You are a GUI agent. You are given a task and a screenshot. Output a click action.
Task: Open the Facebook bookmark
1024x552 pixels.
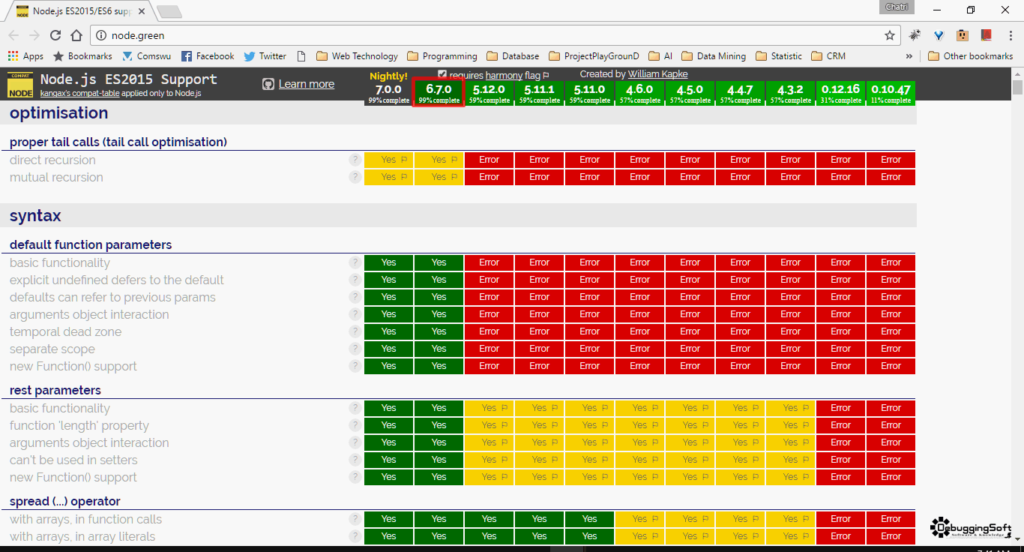(x=208, y=56)
